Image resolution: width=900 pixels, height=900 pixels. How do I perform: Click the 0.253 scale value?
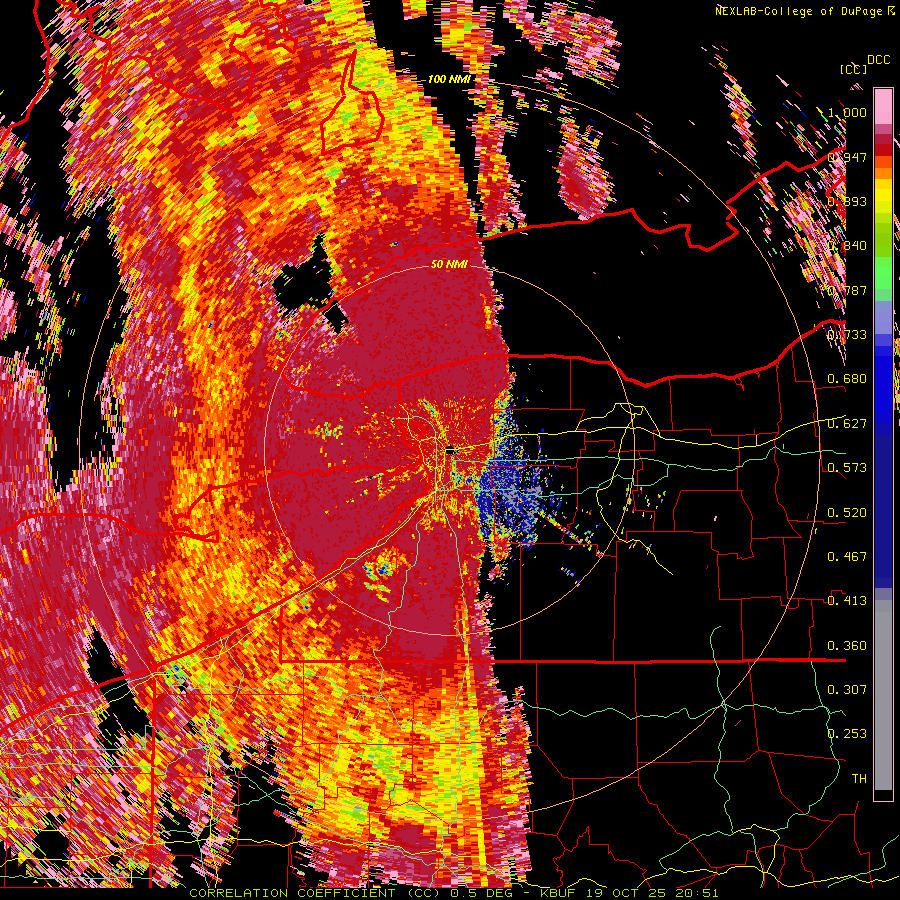pyautogui.click(x=847, y=734)
